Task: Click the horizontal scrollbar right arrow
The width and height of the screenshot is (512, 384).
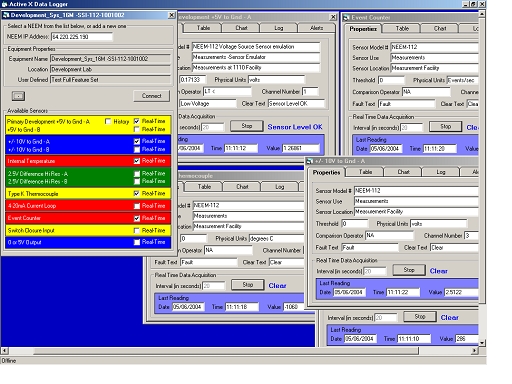Action: (474, 351)
